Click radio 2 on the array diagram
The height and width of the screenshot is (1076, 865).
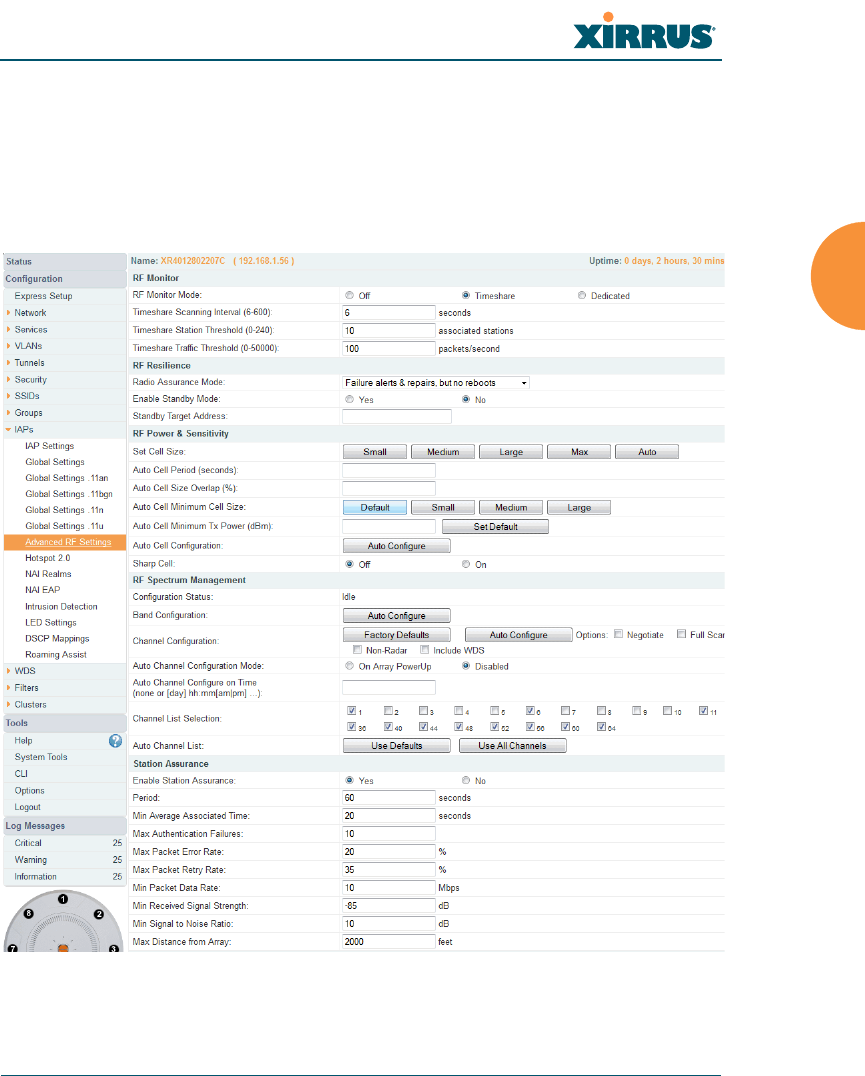click(99, 914)
